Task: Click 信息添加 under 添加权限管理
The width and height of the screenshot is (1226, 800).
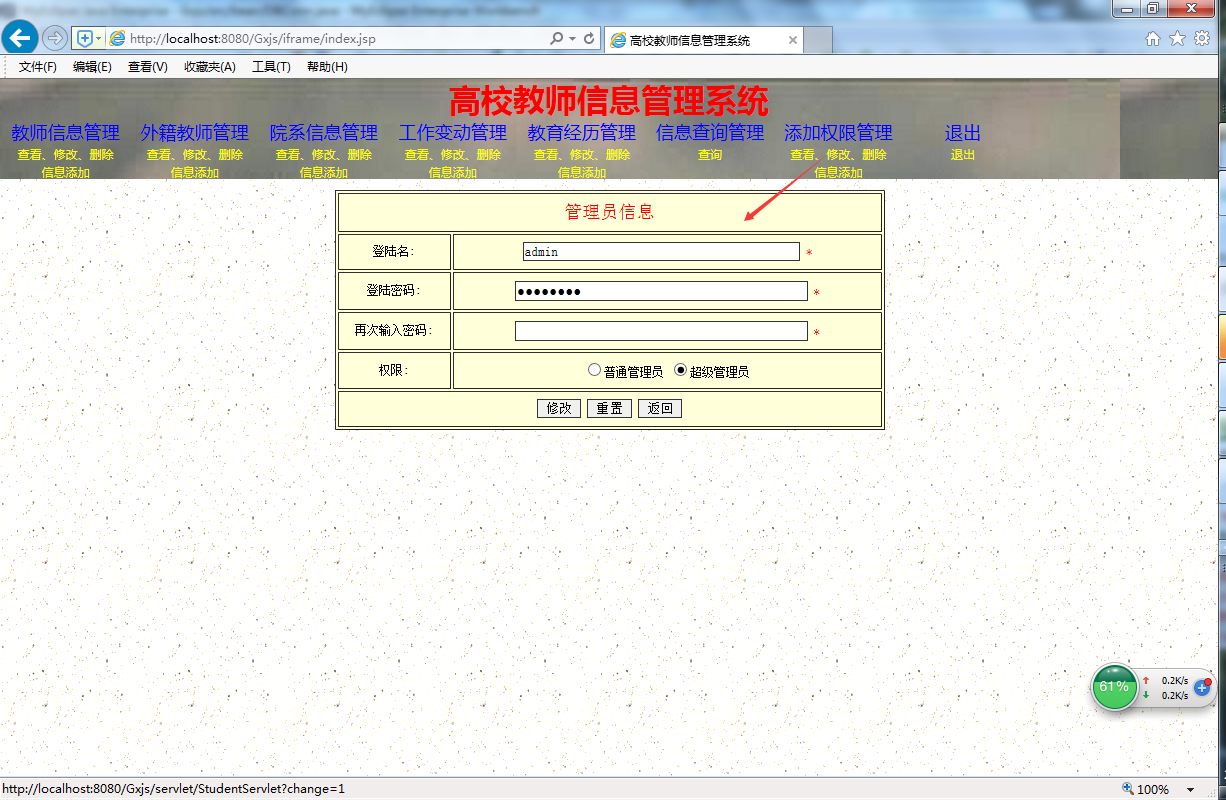Action: click(838, 173)
